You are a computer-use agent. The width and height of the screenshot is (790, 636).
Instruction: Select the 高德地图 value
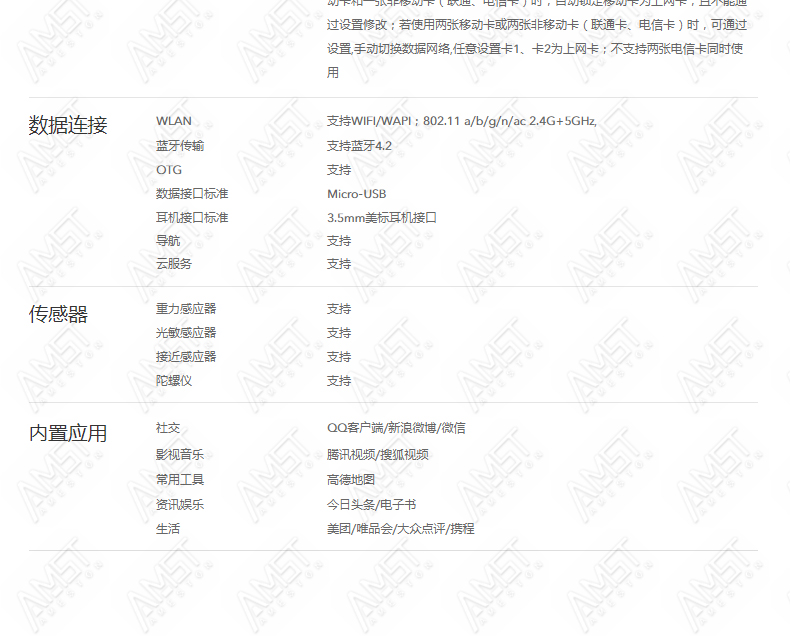tap(351, 479)
